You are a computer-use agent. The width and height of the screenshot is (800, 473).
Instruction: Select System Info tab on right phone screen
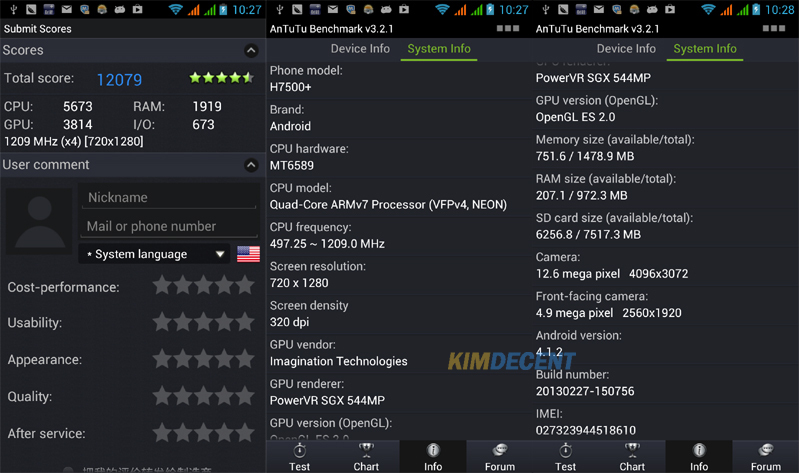click(x=705, y=48)
